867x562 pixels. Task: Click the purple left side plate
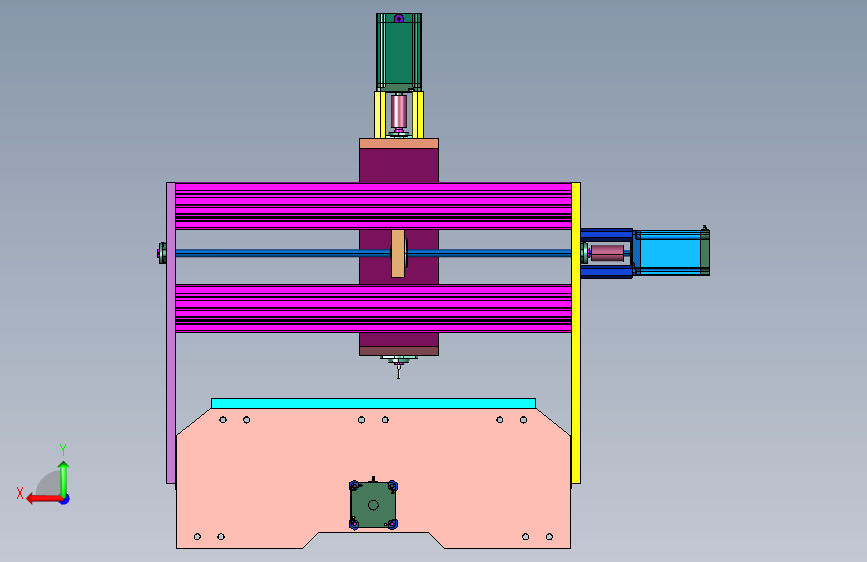click(x=171, y=333)
